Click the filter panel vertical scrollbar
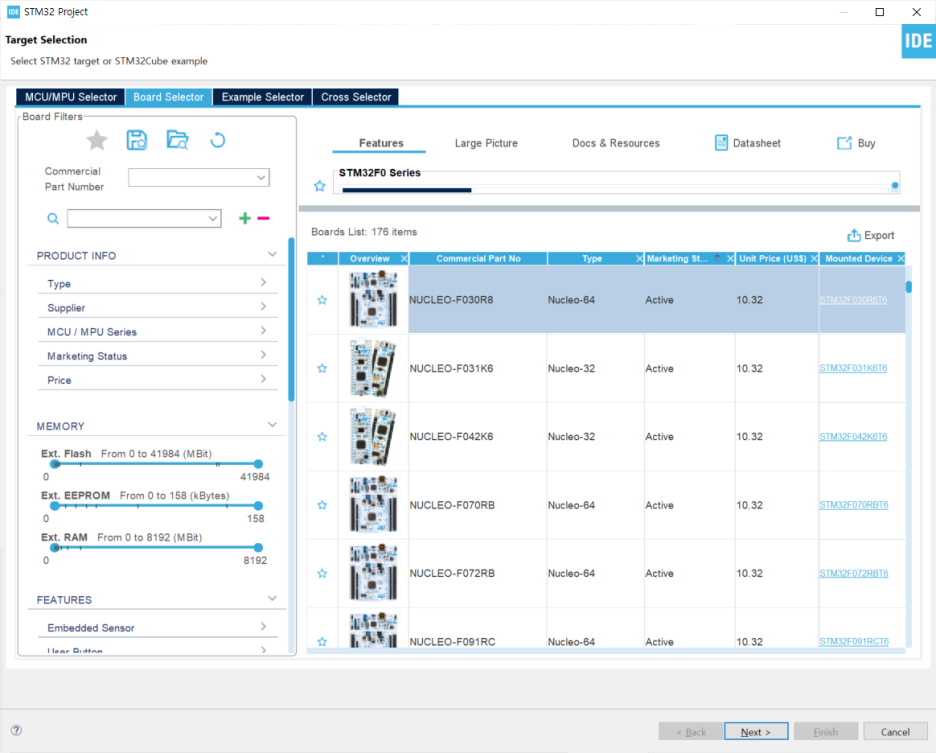Screen dimensions: 936x753 click(x=291, y=319)
